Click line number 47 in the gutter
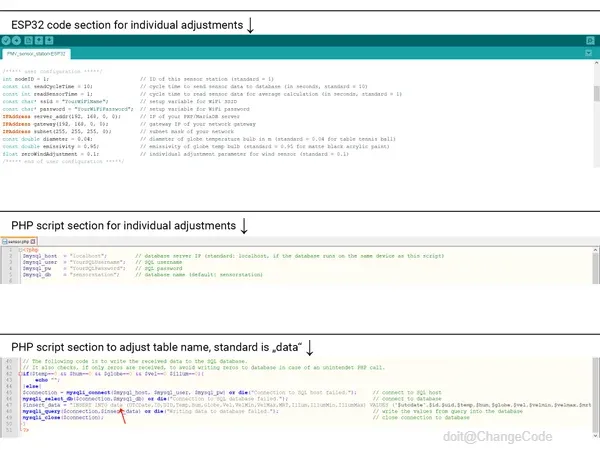This screenshot has width=600, height=450. [9, 405]
